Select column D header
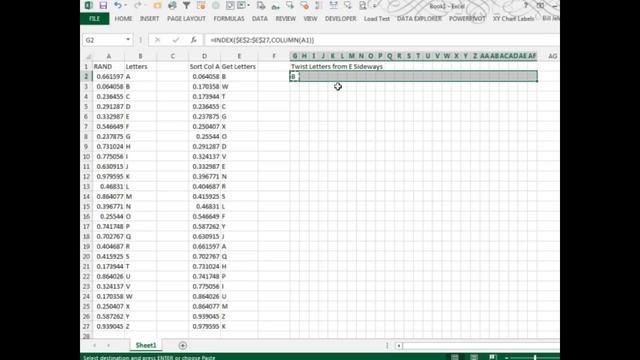640x360 pixels. pos(204,56)
